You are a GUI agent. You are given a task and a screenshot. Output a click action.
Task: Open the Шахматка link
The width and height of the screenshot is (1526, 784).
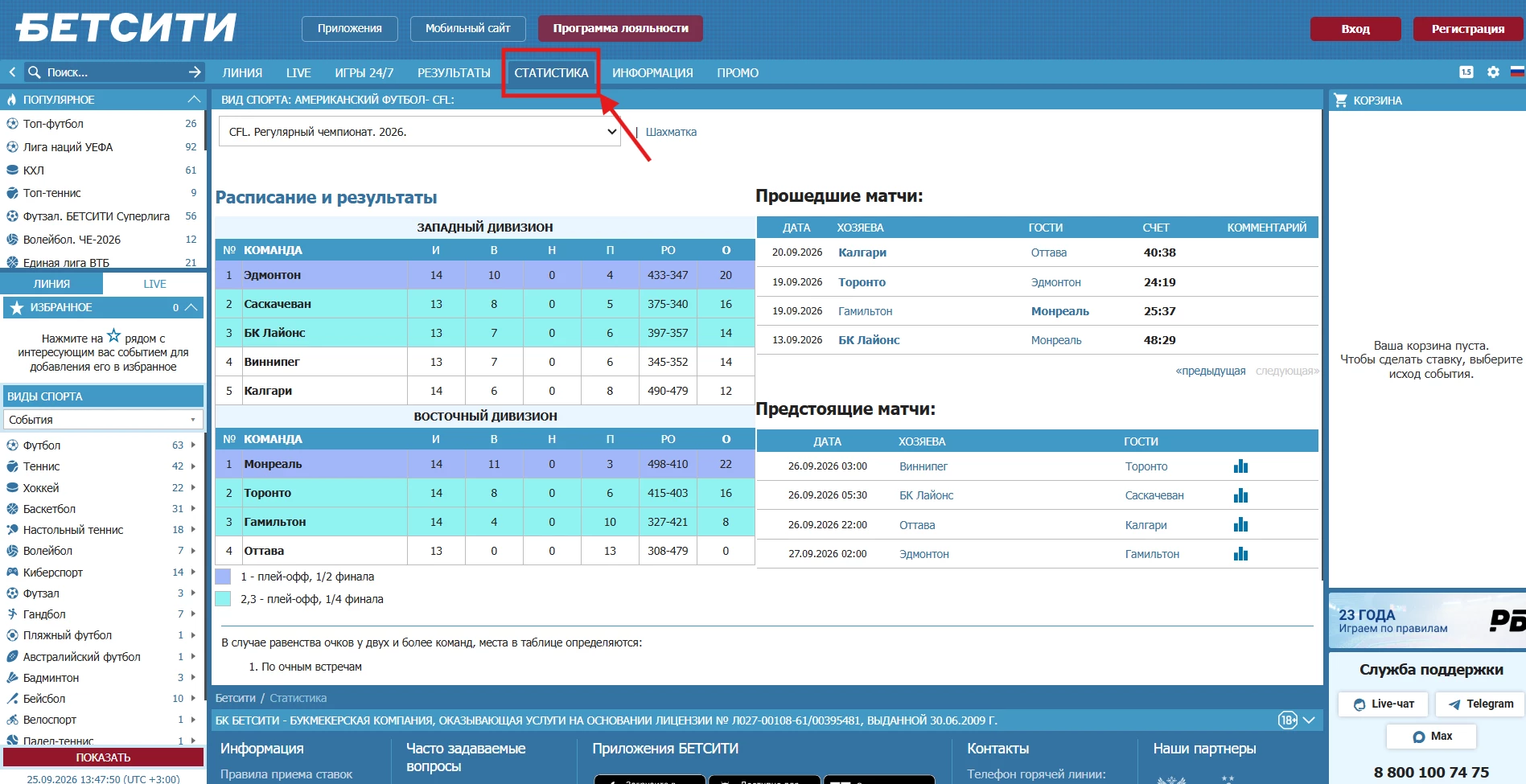671,132
